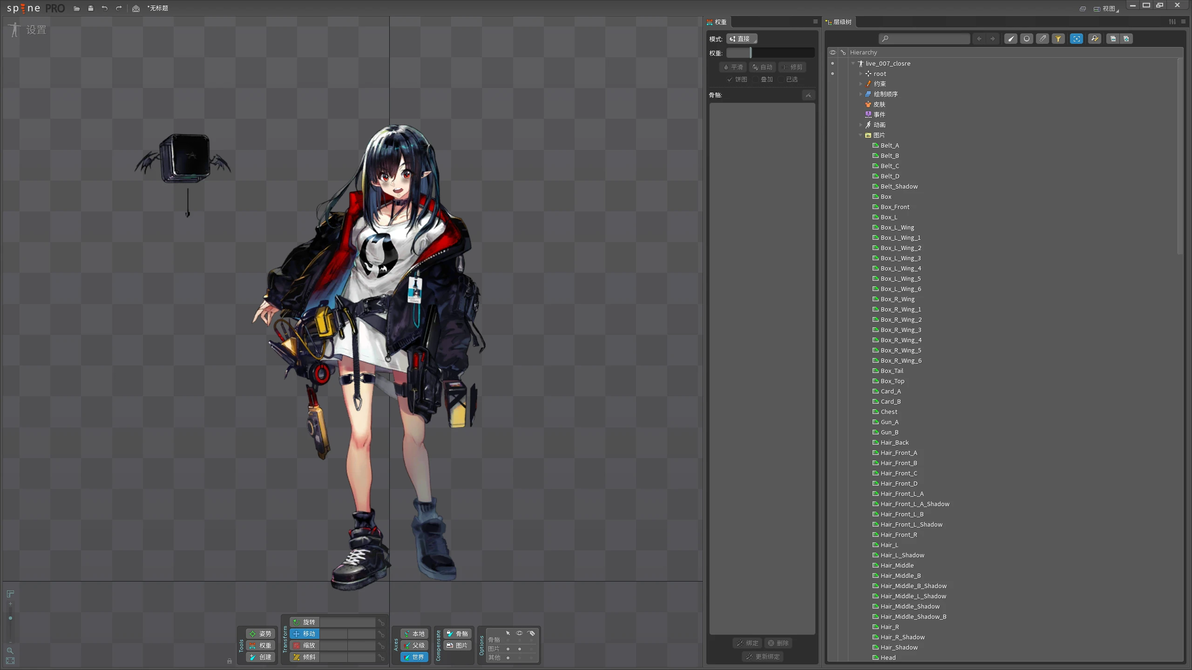
Task: Toggle the 叠加 overlay checkbox
Action: (x=763, y=79)
